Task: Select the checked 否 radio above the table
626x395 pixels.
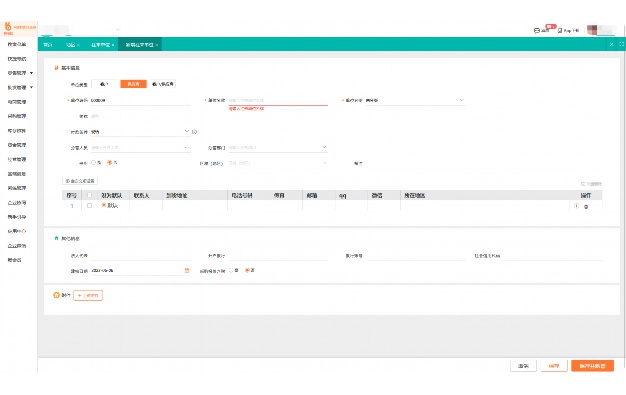Action: 109,163
